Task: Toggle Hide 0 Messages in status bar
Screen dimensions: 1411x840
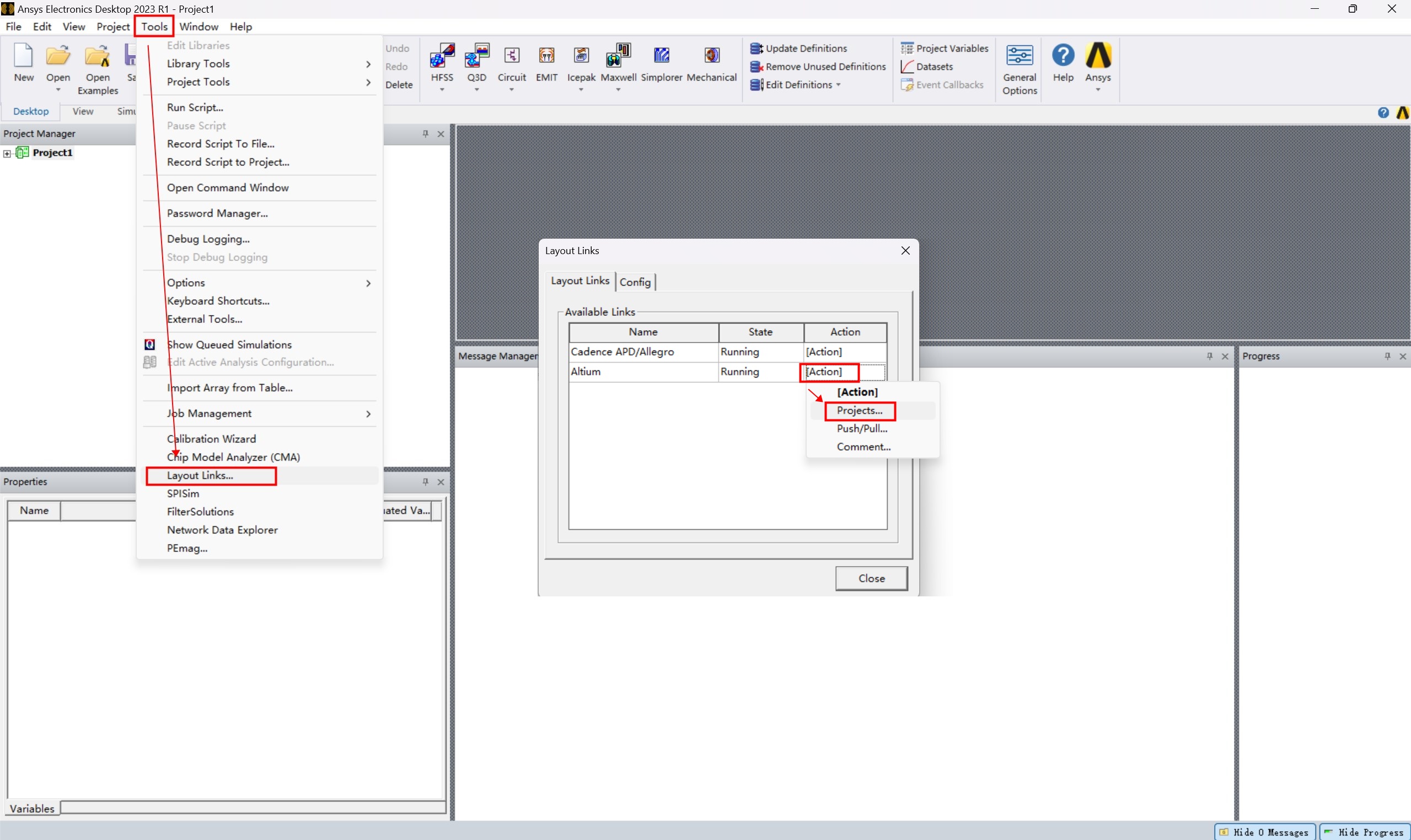Action: click(1265, 832)
